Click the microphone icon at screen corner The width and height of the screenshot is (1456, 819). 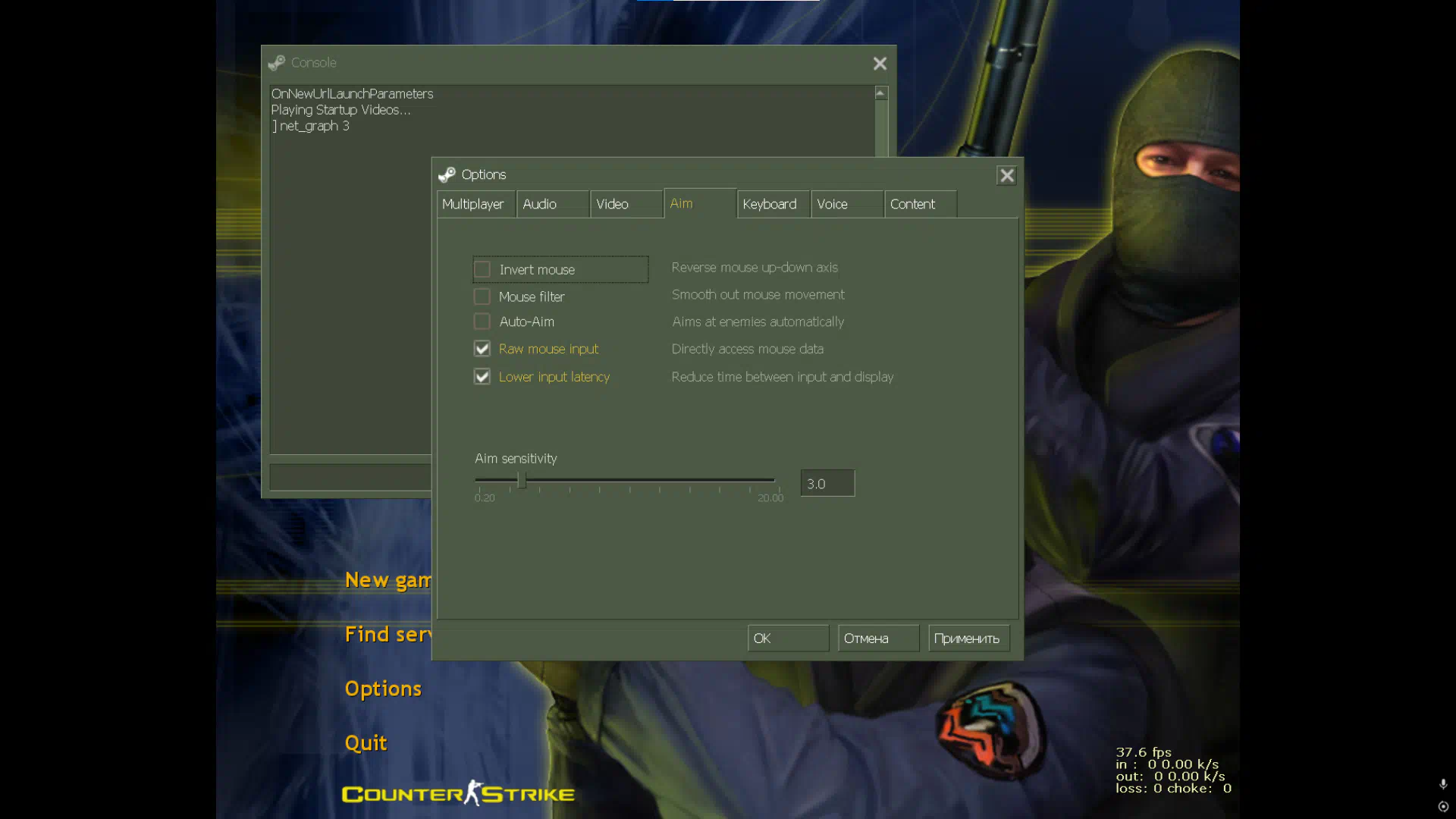(1443, 784)
